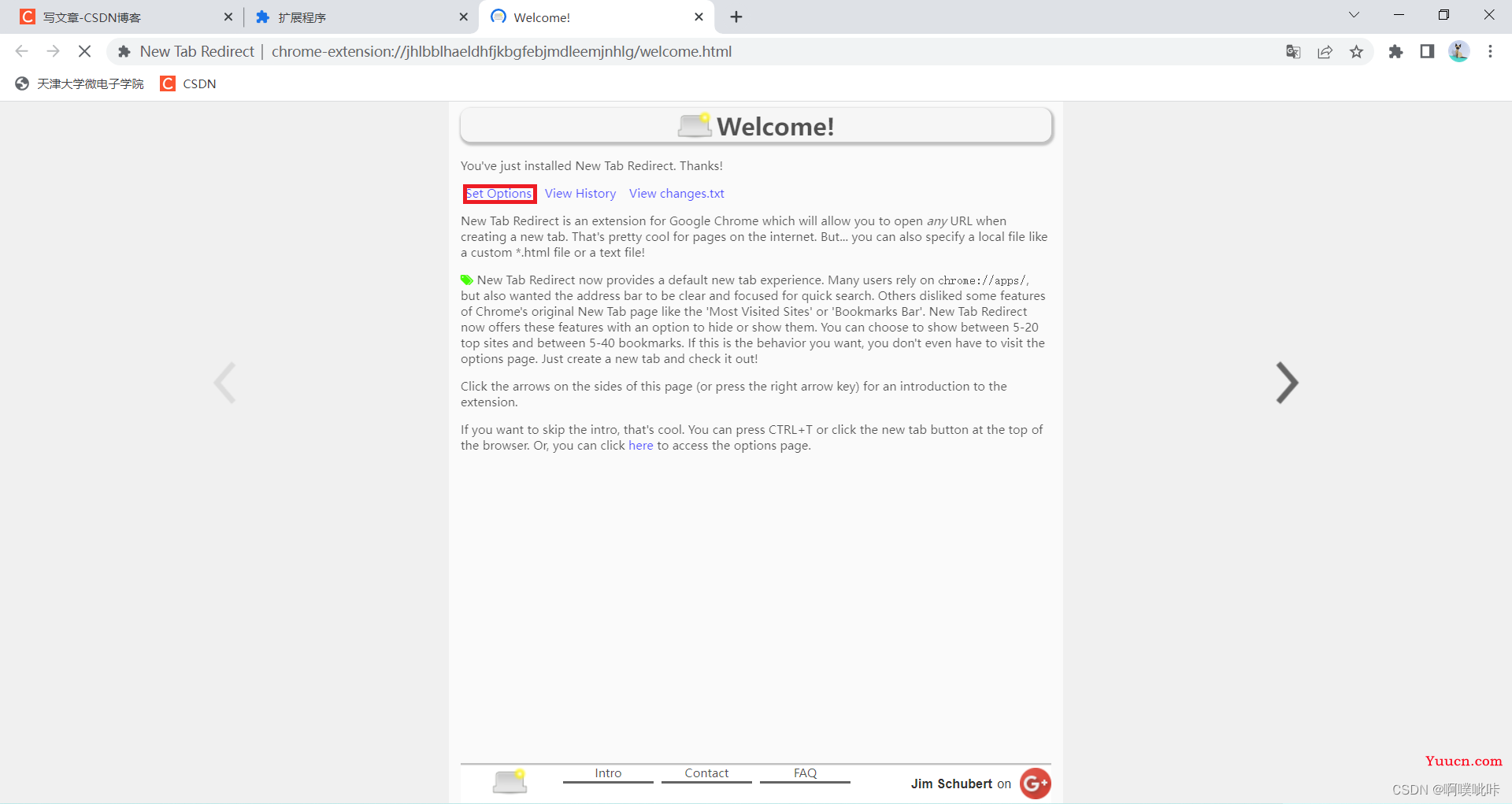The image size is (1512, 804).
Task: Share this page via share icon
Action: [x=1325, y=51]
